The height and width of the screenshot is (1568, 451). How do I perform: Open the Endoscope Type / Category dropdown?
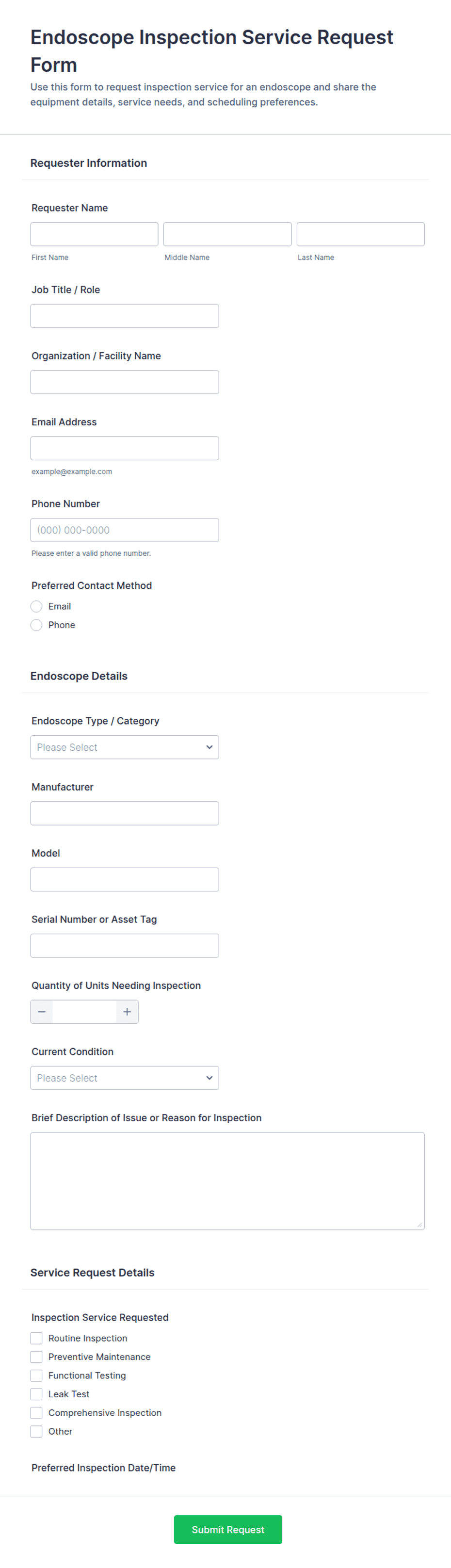pos(125,747)
